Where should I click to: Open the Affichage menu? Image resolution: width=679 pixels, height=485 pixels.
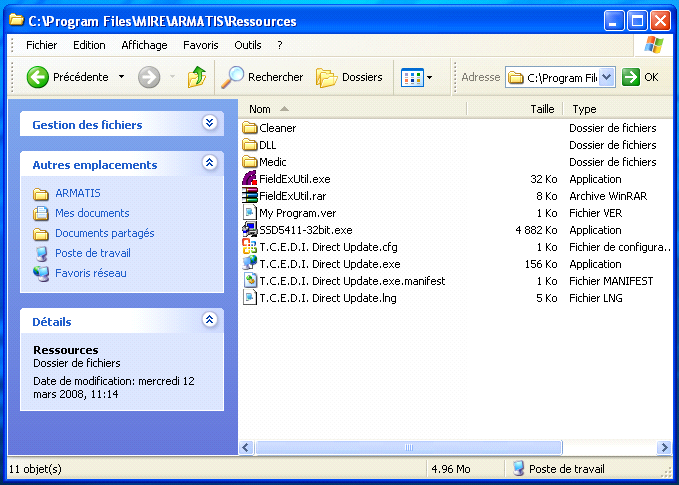coord(144,45)
